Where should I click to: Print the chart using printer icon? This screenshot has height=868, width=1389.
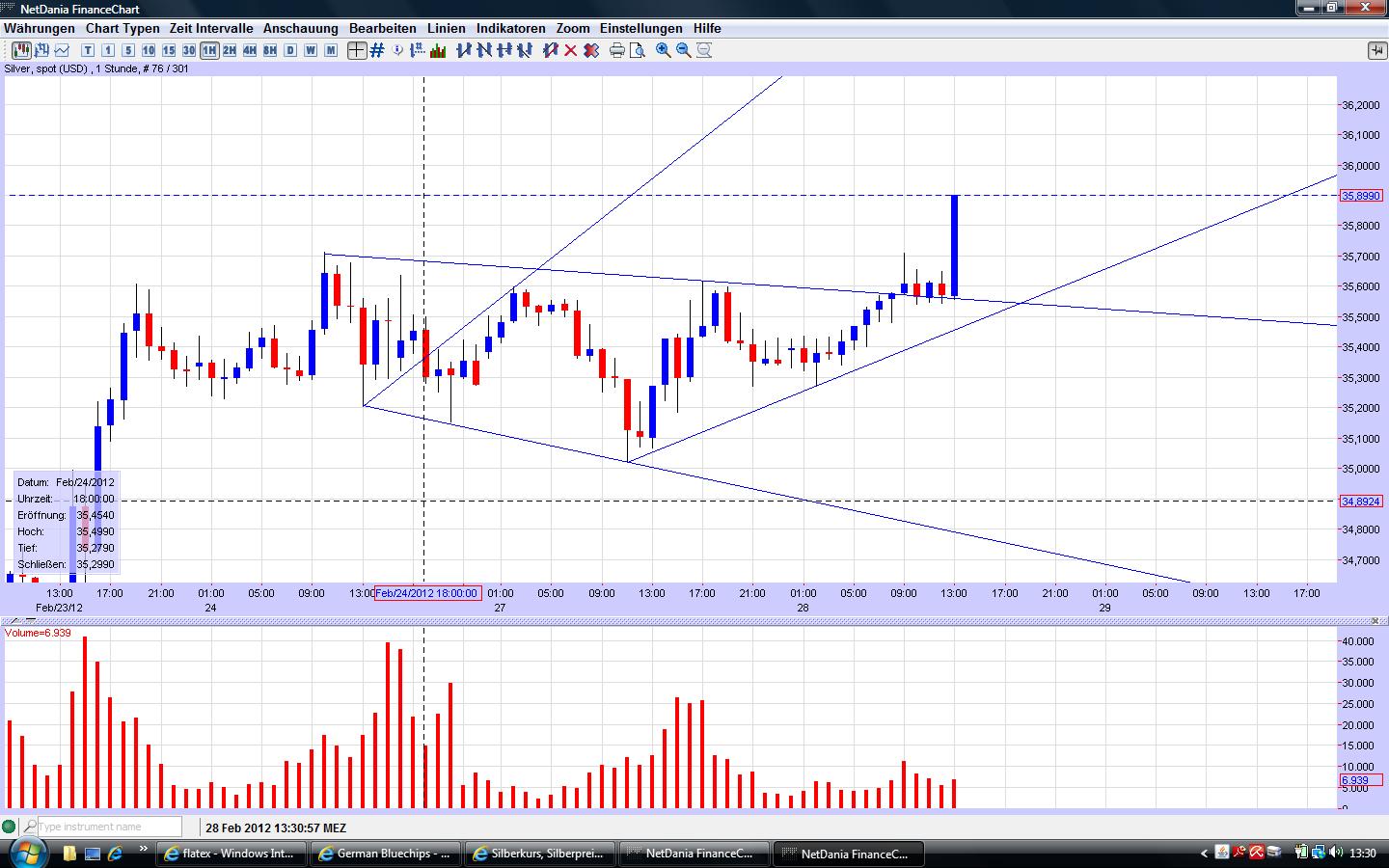click(617, 50)
